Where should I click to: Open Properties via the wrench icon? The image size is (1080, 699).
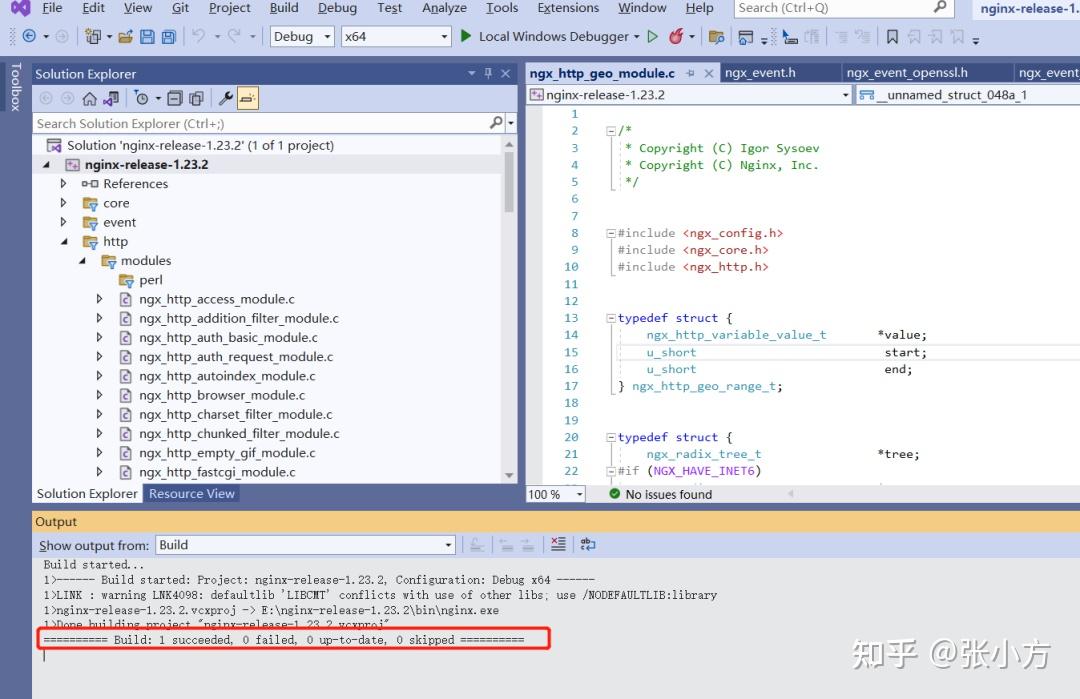[x=226, y=97]
